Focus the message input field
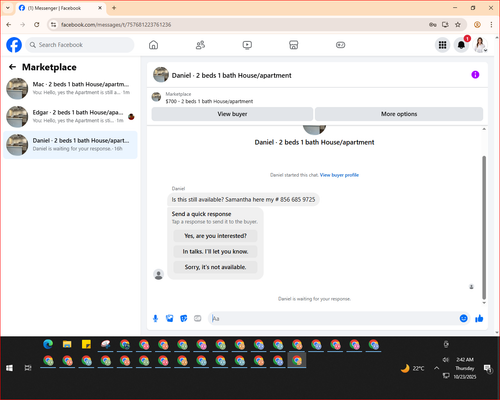 point(333,319)
